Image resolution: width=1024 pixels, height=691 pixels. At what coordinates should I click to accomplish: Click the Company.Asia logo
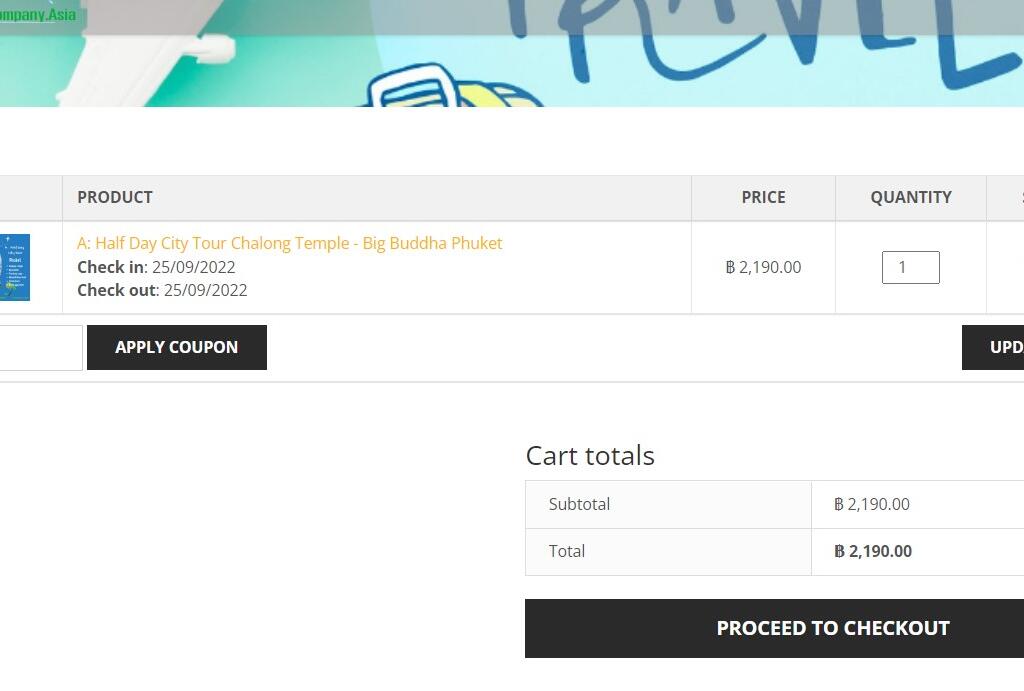click(x=40, y=15)
